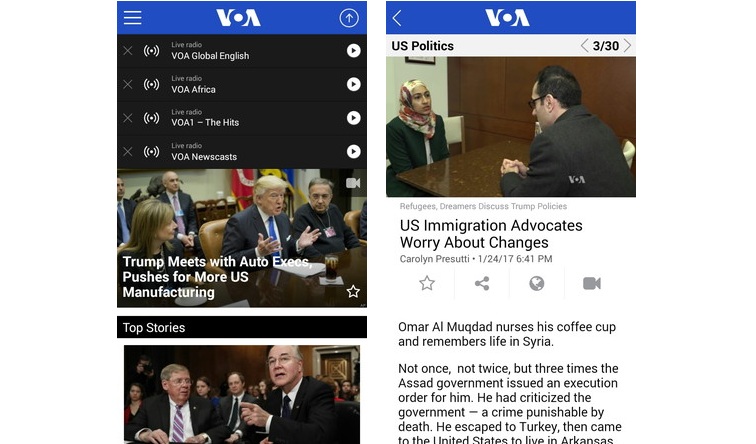
Task: Go back using the header arrow
Action: click(x=397, y=18)
